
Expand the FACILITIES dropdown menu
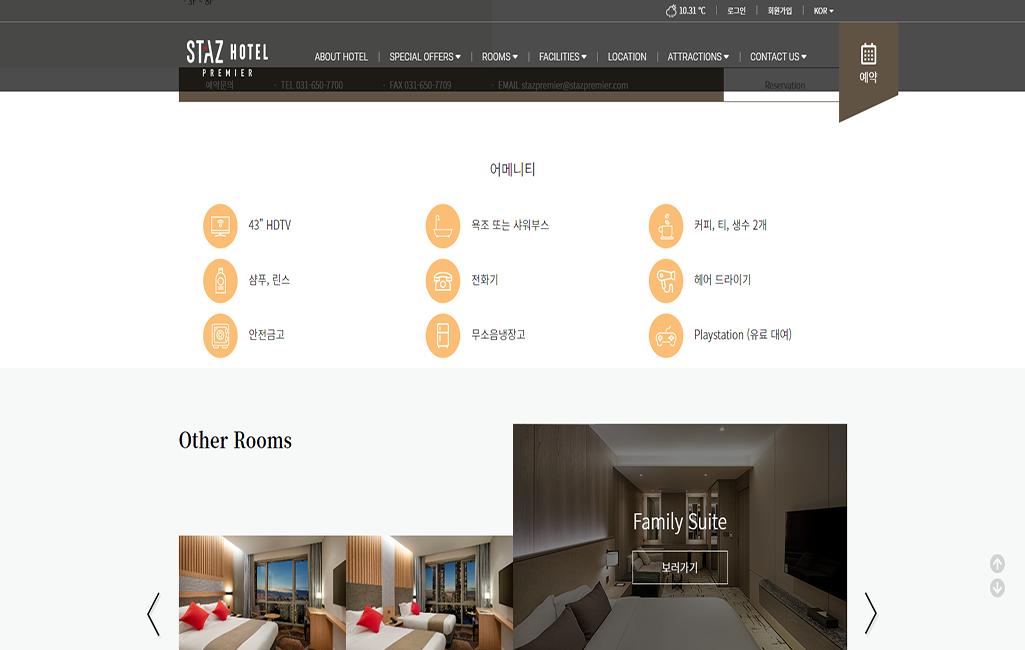click(x=562, y=57)
